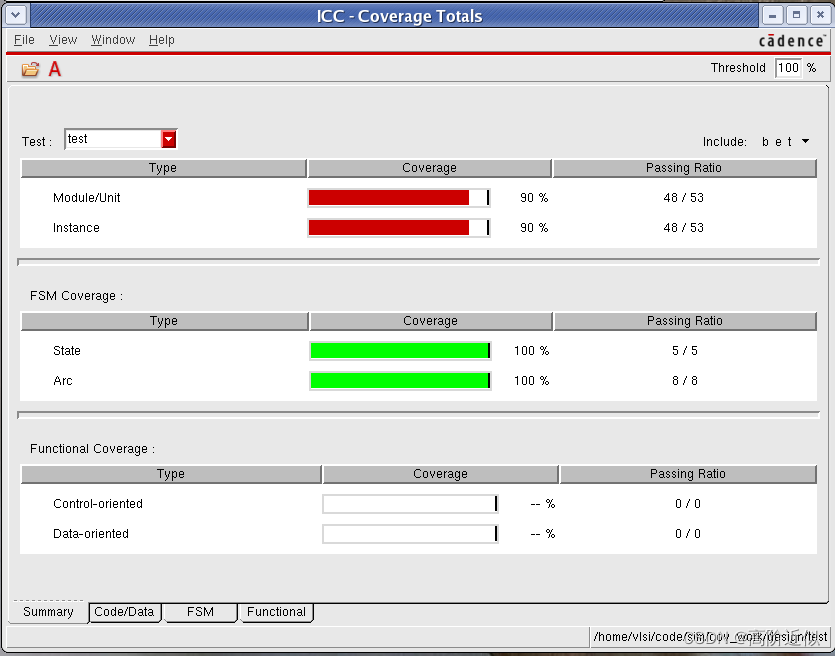This screenshot has height=656, width=835.
Task: Click Module/Unit passing ratio 48 / 53
Action: [x=684, y=198]
